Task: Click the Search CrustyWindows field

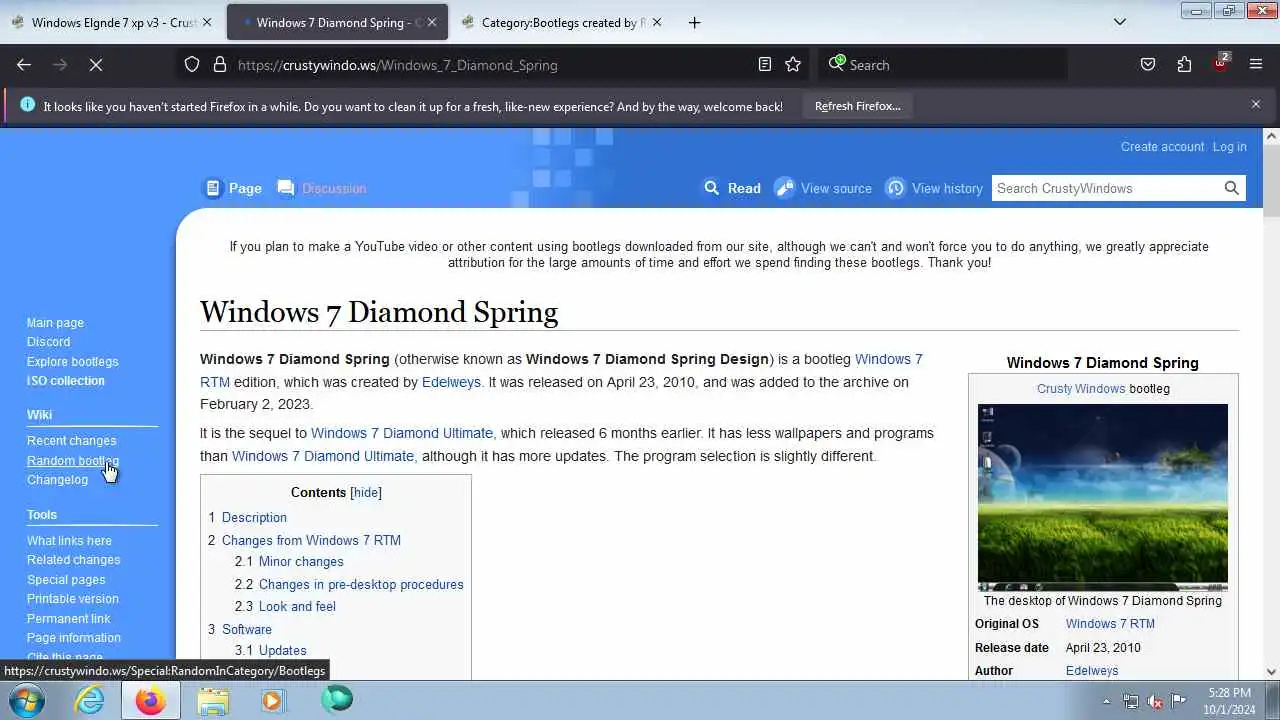Action: [1105, 188]
